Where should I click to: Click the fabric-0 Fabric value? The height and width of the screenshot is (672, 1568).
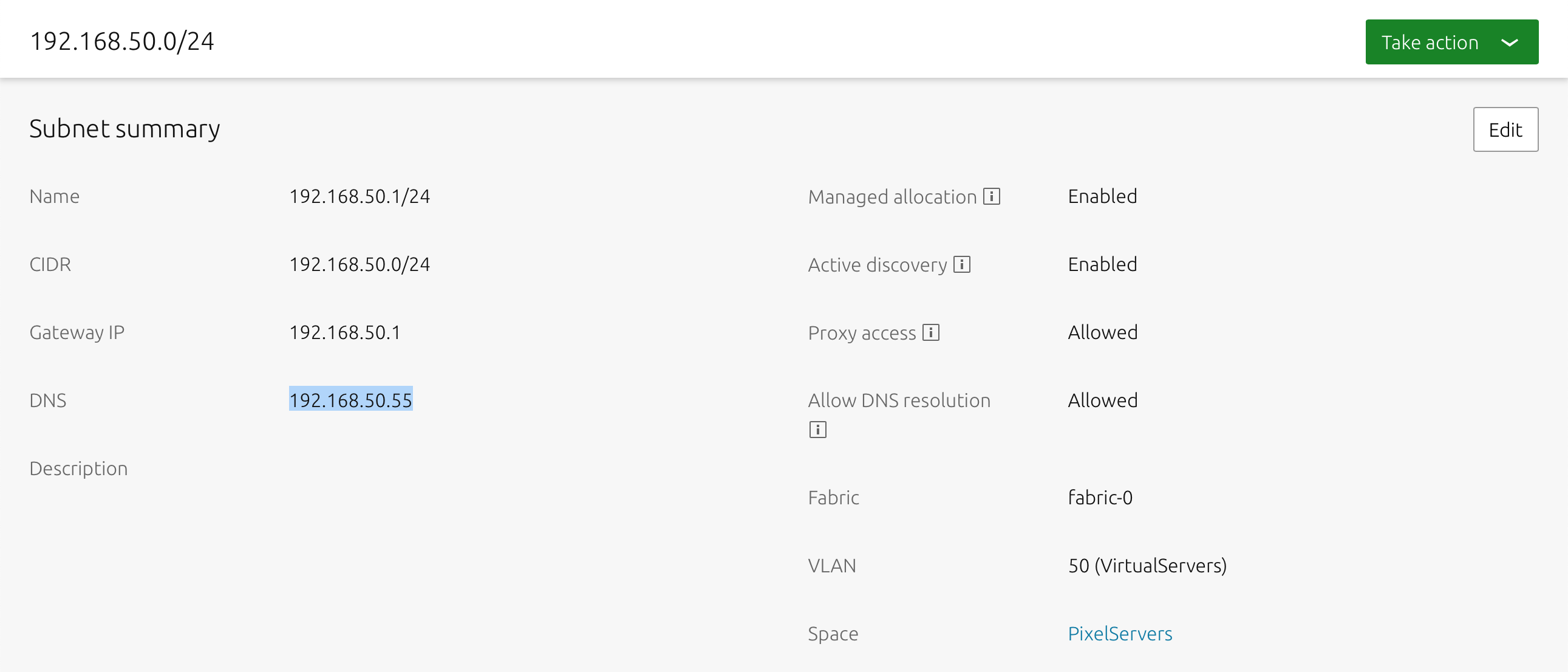(1100, 497)
